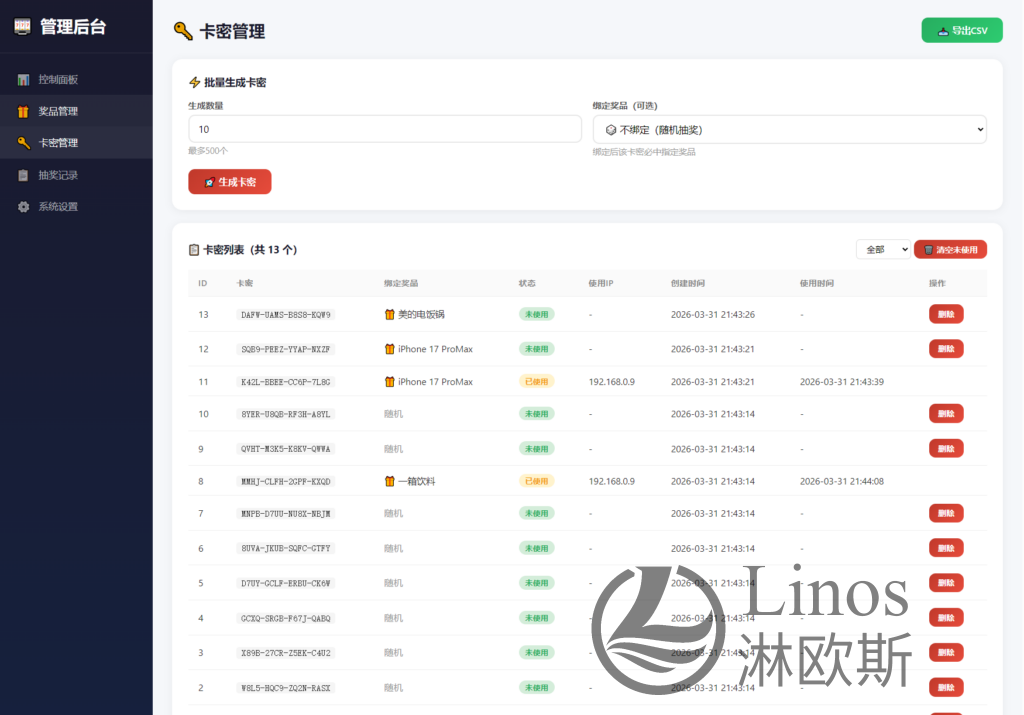The height and width of the screenshot is (715, 1024).
Task: Open 抽奖记录 in the sidebar
Action: [76, 175]
